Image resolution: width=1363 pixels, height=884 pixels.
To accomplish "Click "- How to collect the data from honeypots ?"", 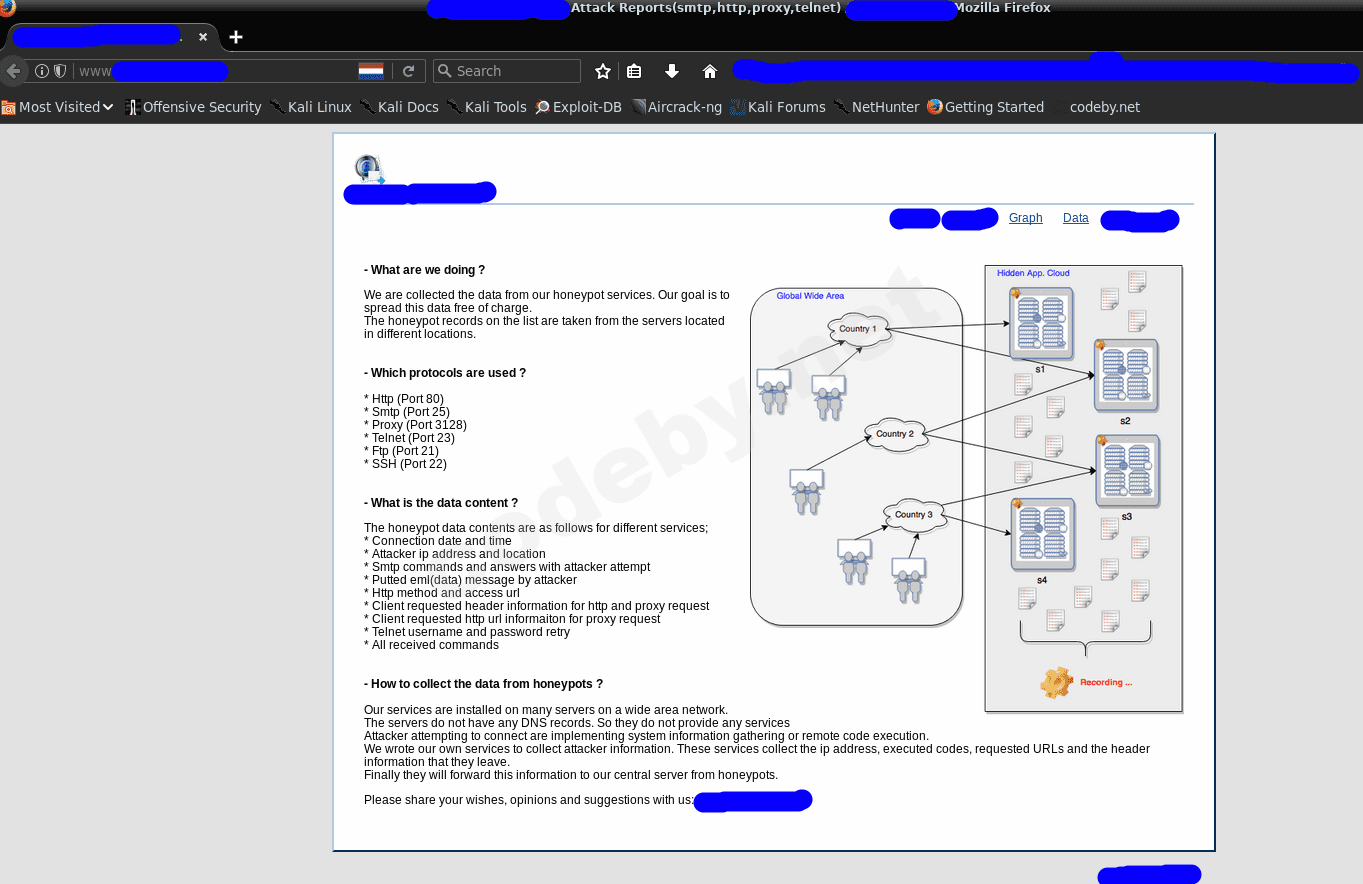I will click(x=483, y=684).
